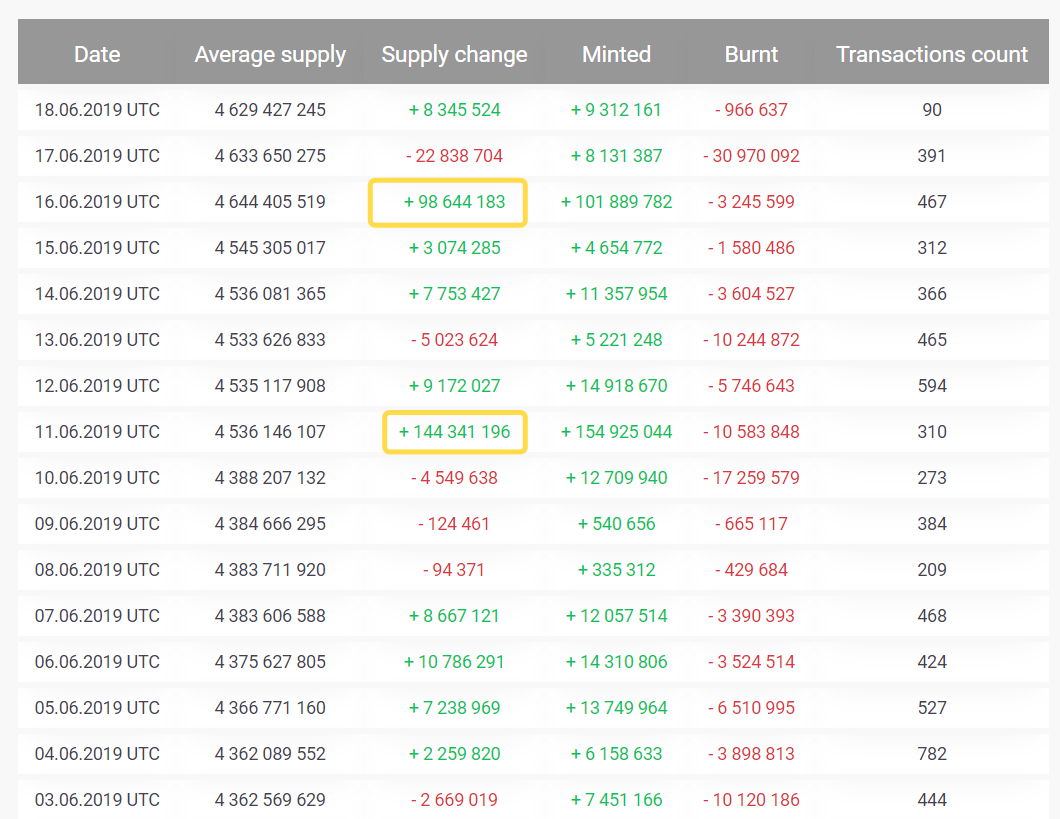Click burnt value - 3 898 813

(751, 753)
